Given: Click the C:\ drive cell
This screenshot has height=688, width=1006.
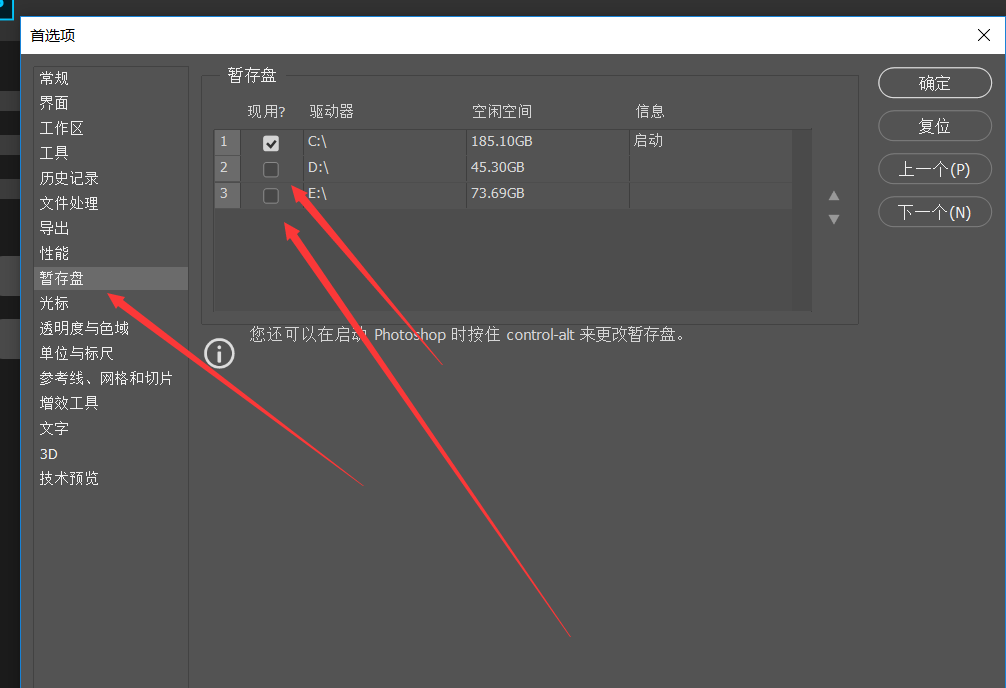Looking at the screenshot, I should [x=385, y=142].
